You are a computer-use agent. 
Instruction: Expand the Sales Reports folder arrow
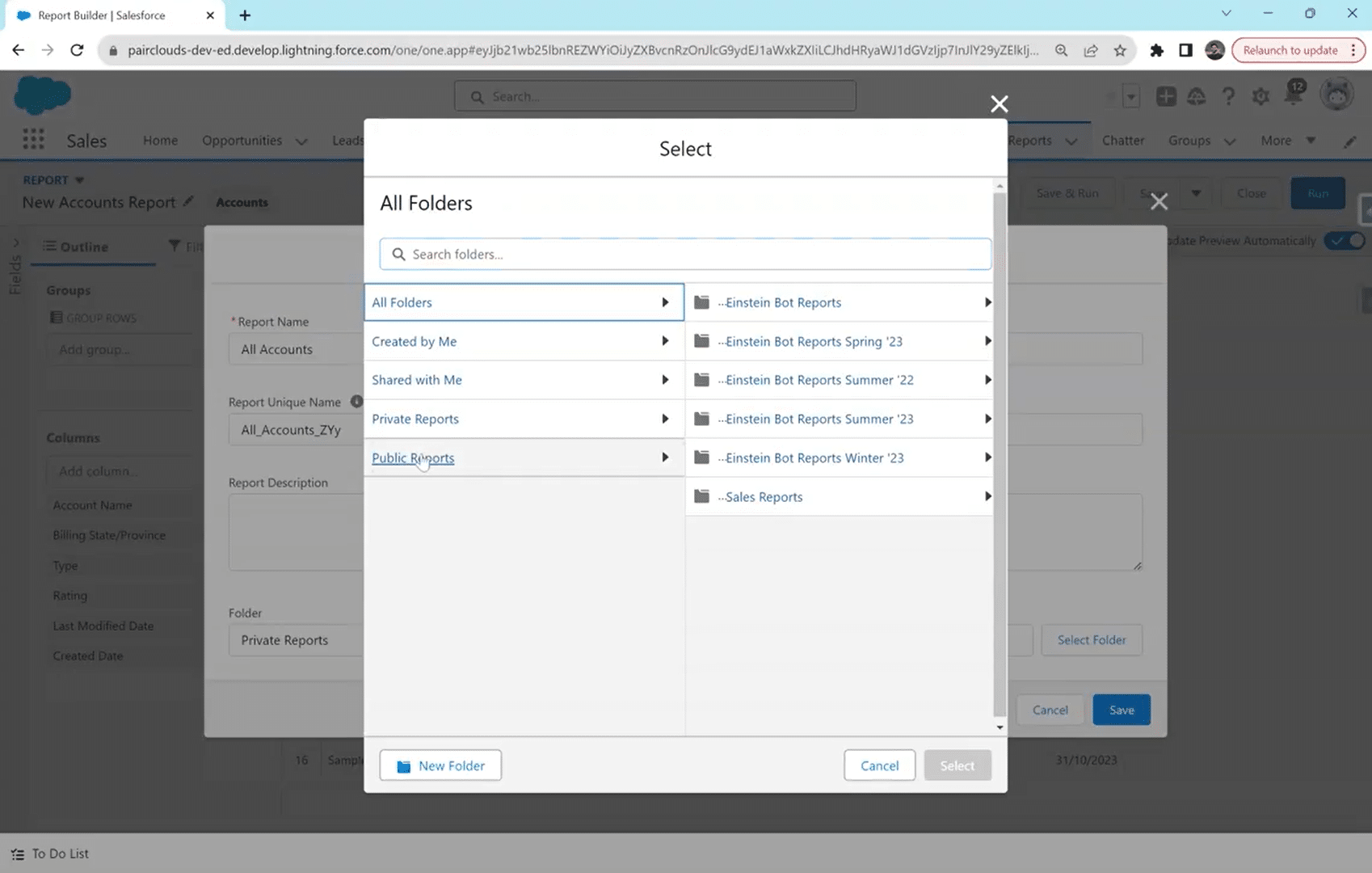click(987, 496)
